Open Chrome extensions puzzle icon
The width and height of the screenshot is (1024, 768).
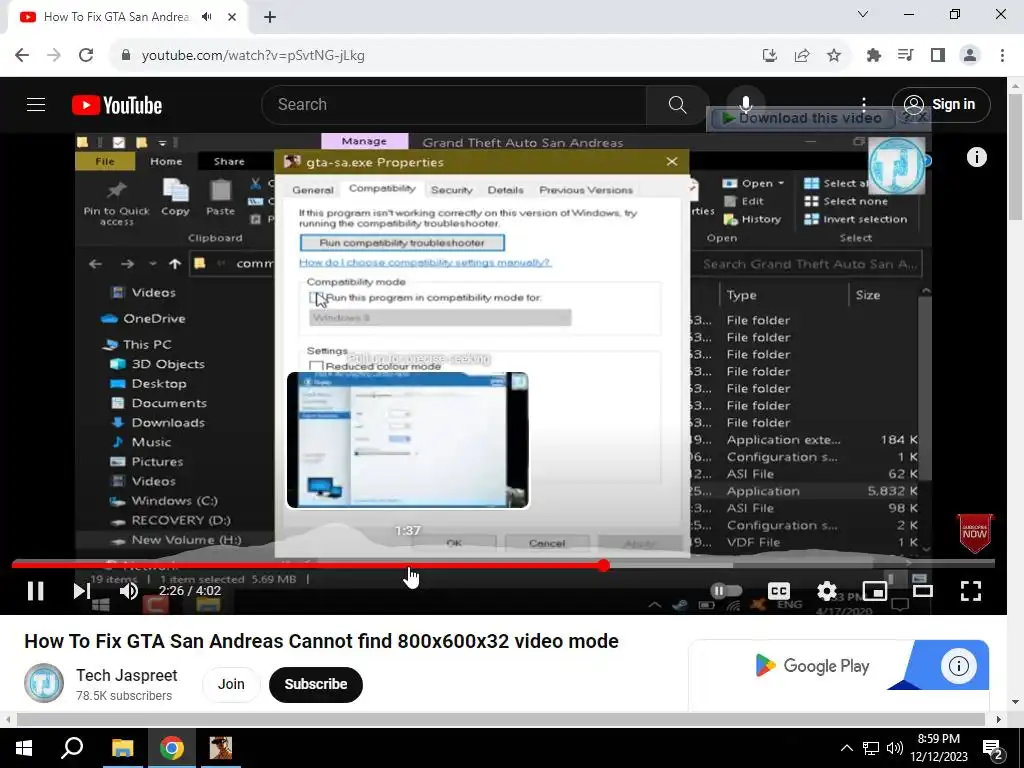point(874,56)
